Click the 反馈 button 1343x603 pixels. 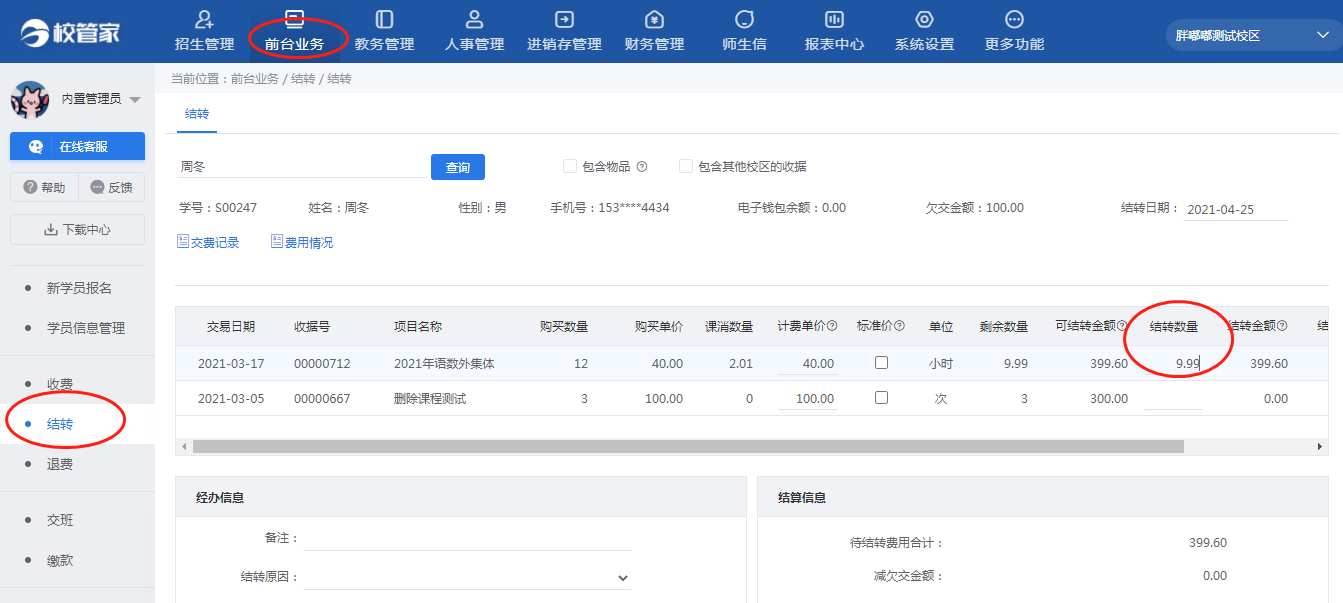point(111,187)
